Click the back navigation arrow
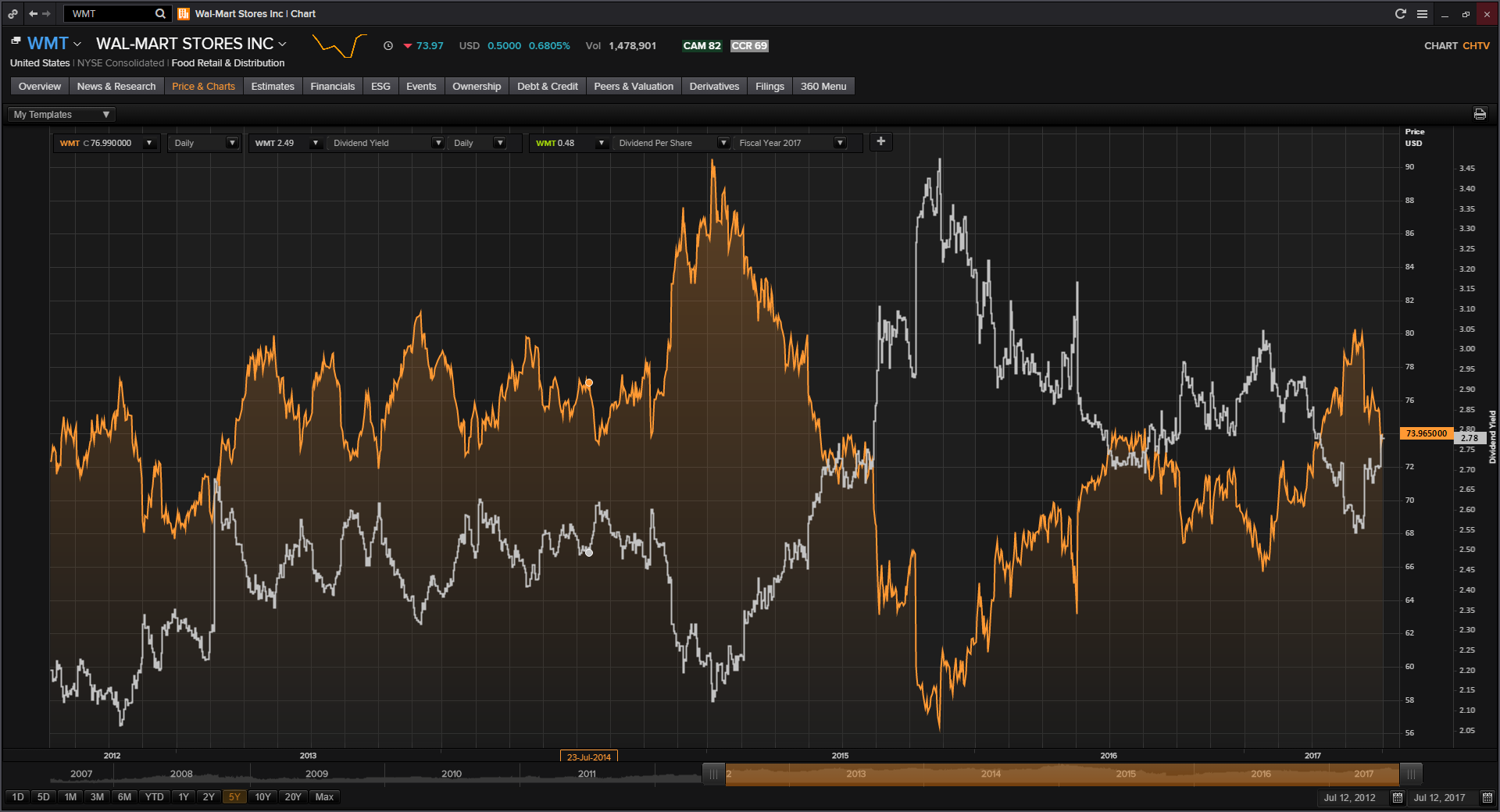This screenshot has width=1500, height=812. 33,14
